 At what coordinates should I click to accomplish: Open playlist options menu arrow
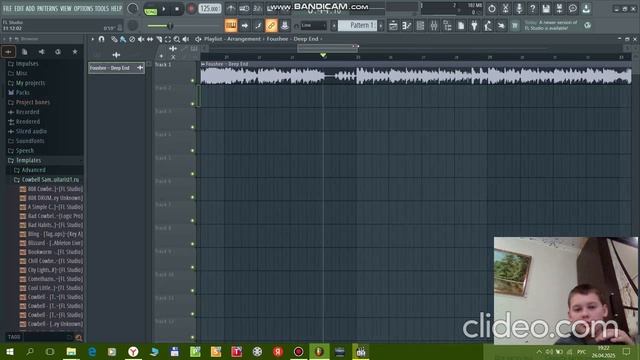pyautogui.click(x=93, y=39)
